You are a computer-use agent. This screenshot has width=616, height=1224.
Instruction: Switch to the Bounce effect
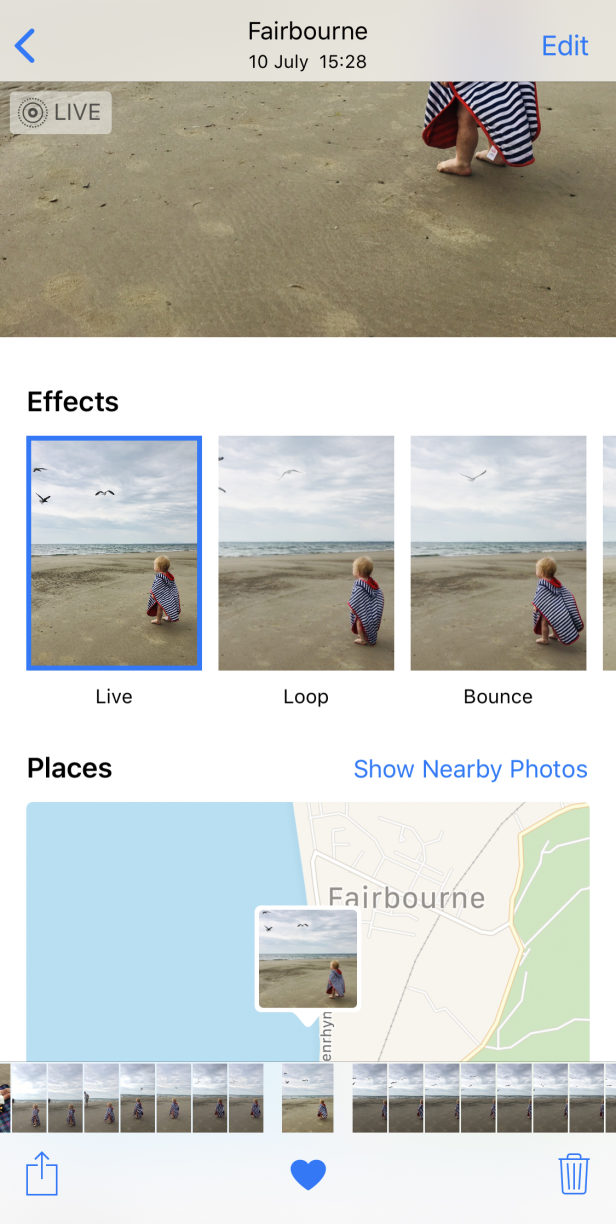click(x=497, y=552)
